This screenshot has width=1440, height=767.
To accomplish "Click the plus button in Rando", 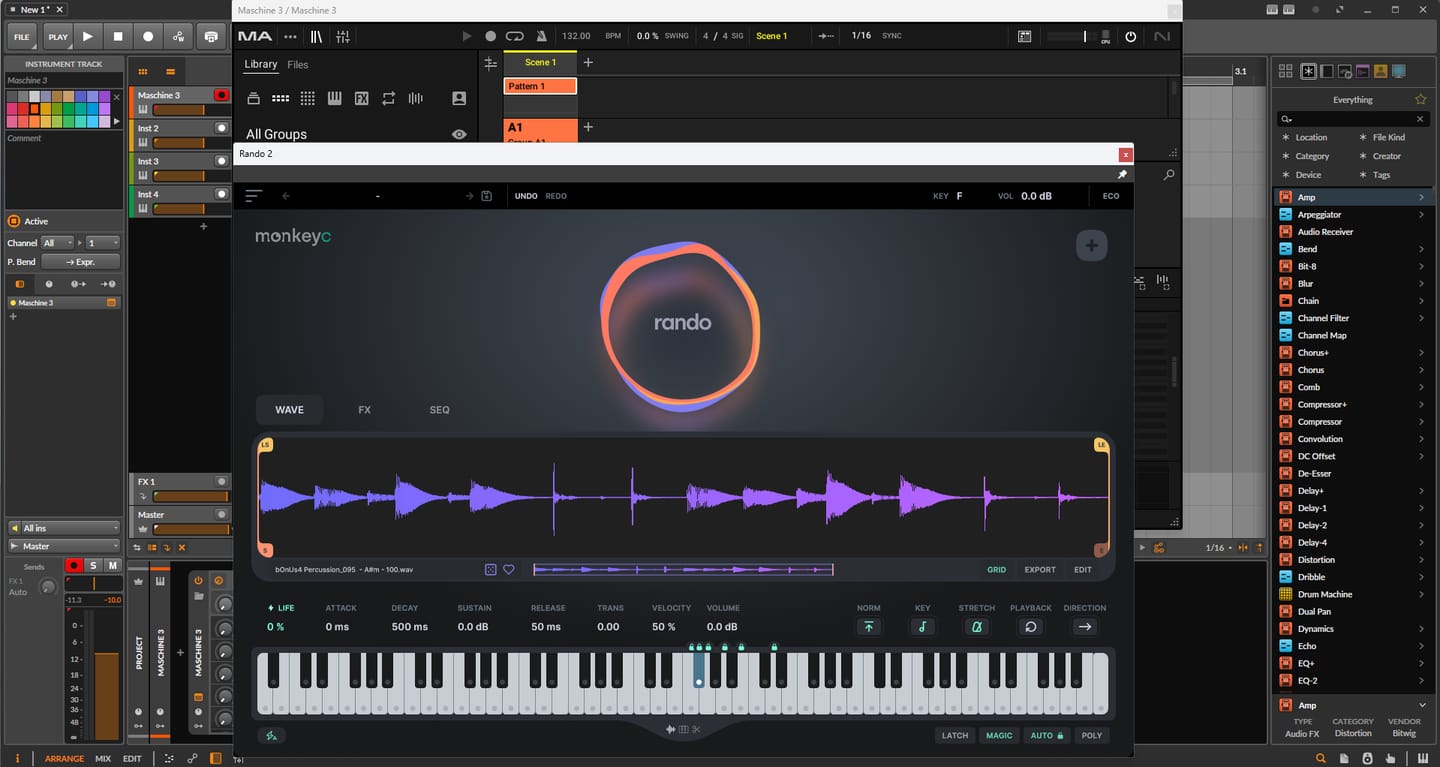I will pos(1091,245).
